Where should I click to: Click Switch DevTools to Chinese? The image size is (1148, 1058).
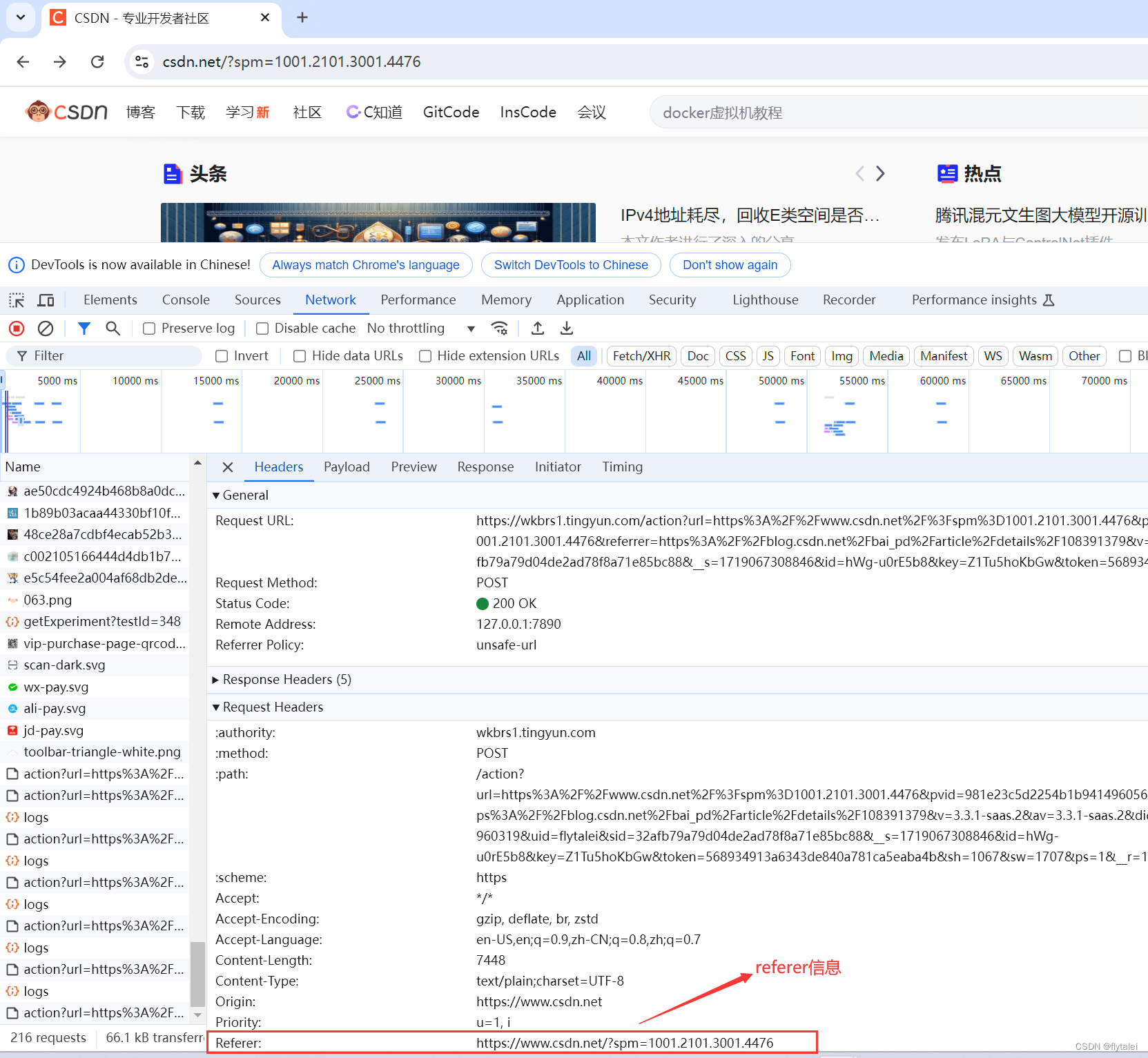tap(571, 265)
